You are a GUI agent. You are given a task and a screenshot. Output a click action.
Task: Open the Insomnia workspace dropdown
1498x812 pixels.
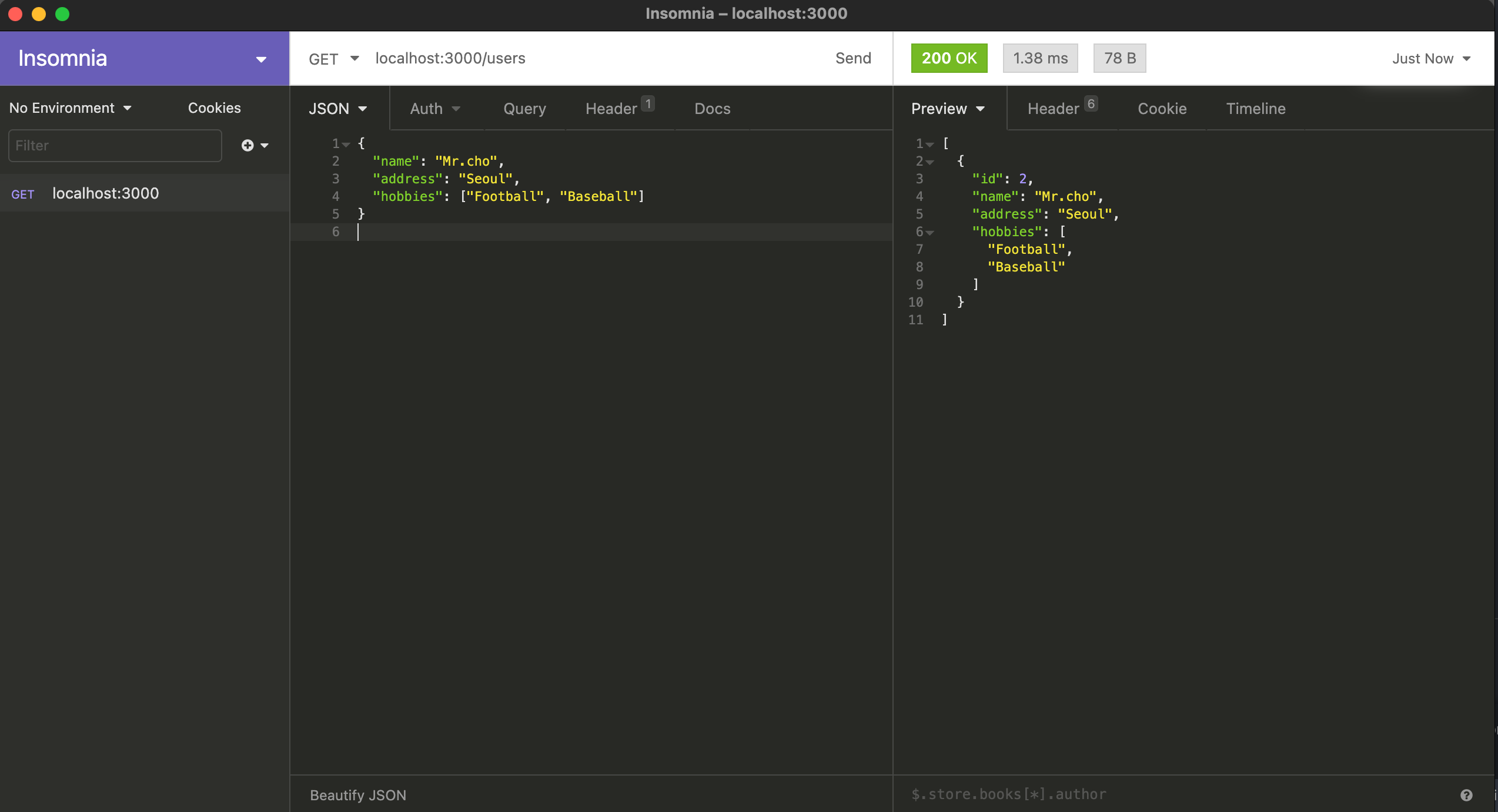click(261, 59)
